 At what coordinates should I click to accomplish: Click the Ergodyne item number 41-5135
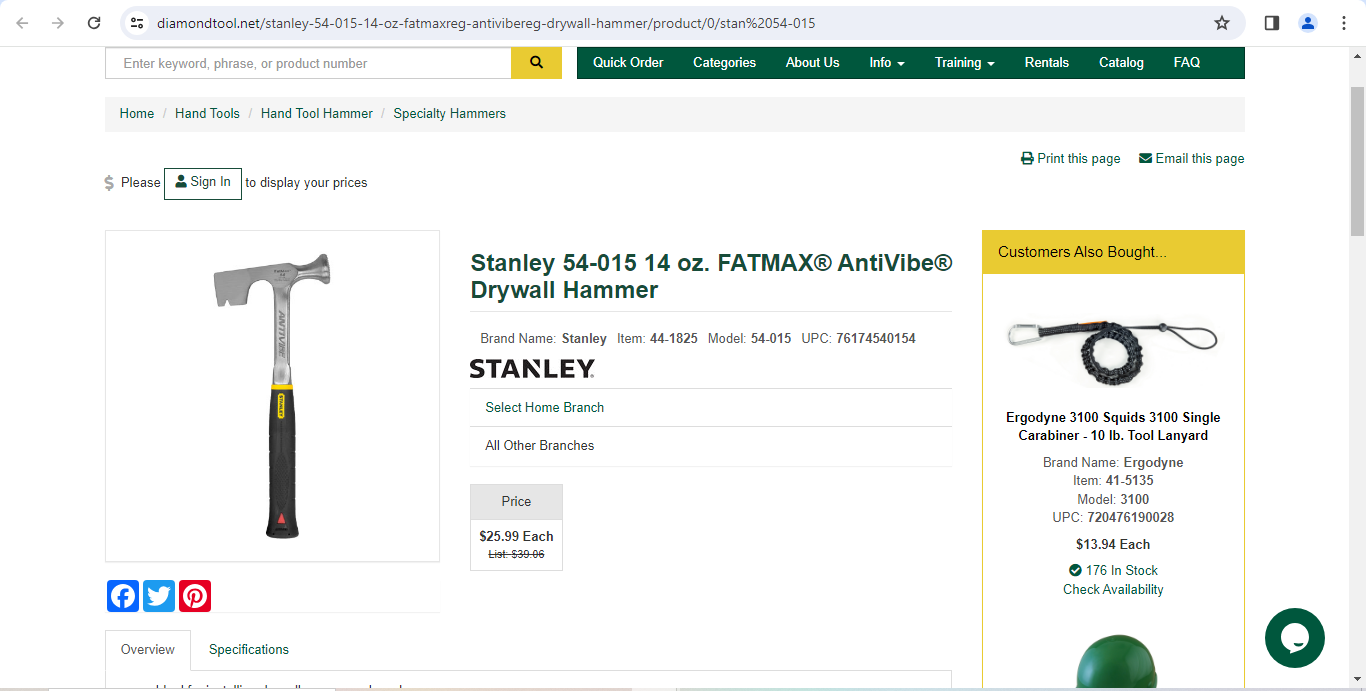1129,481
